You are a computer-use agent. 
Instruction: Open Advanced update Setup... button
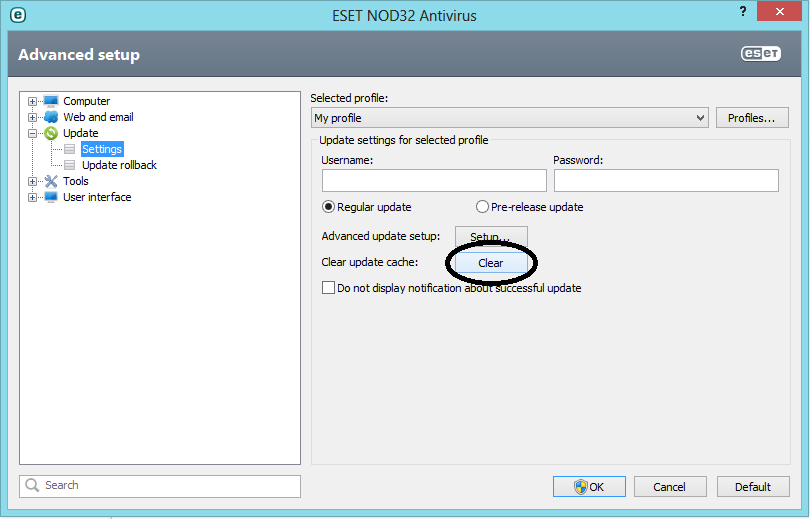[x=491, y=237]
